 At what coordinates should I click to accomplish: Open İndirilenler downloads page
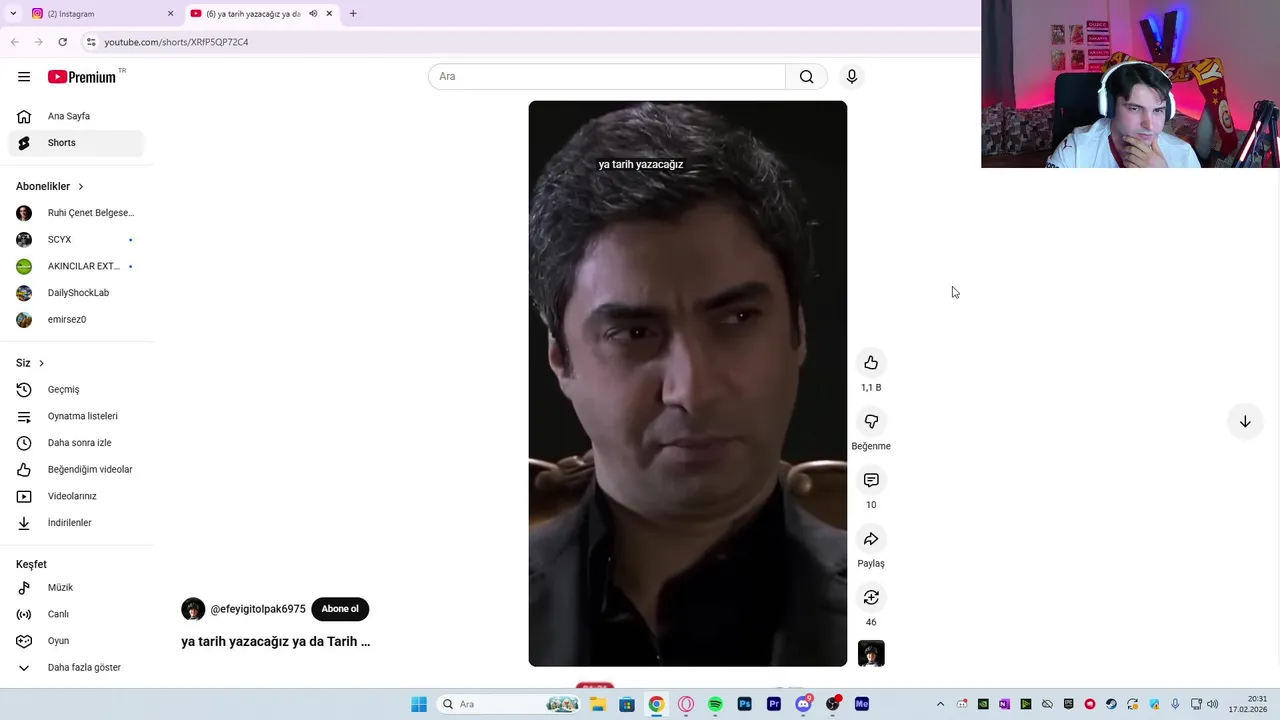click(x=76, y=523)
